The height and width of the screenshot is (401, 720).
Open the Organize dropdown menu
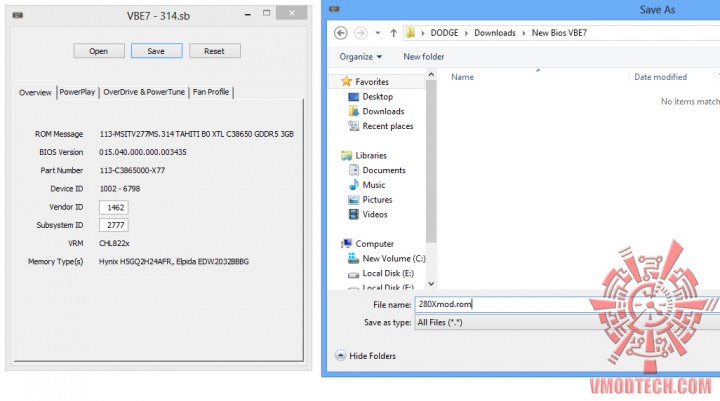360,57
